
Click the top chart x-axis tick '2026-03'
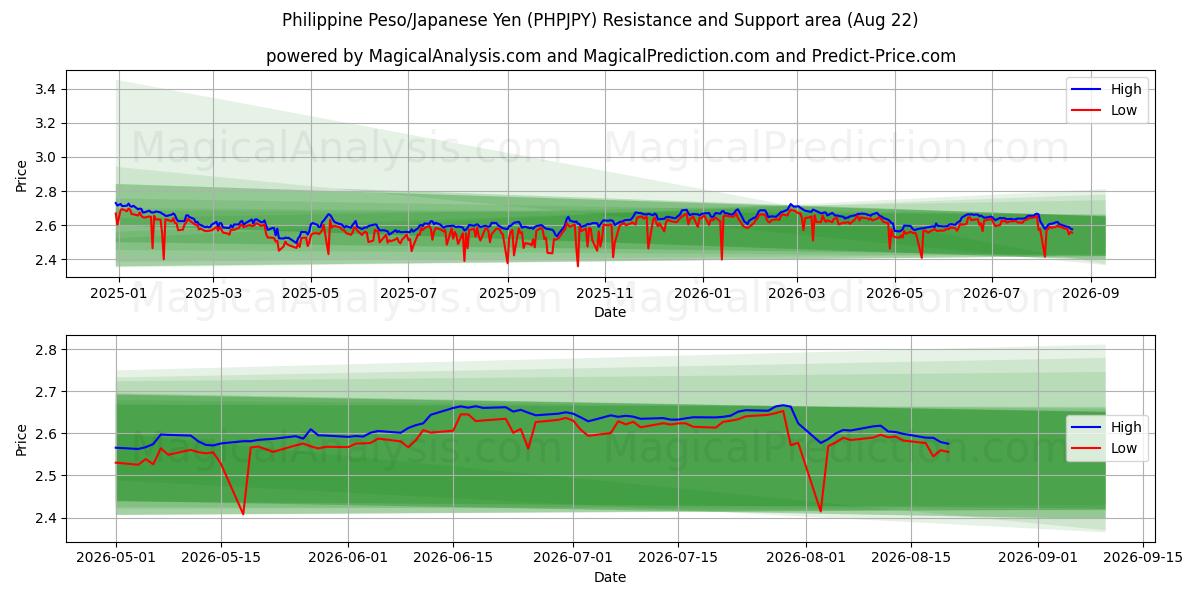tap(797, 293)
